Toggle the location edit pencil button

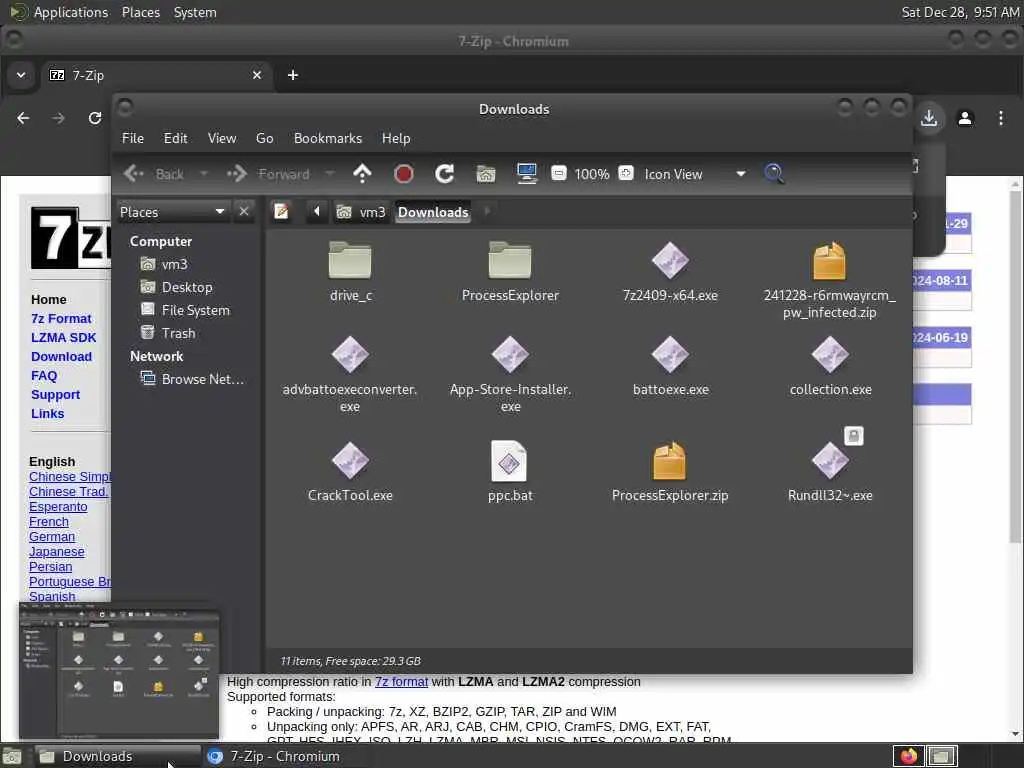(281, 212)
